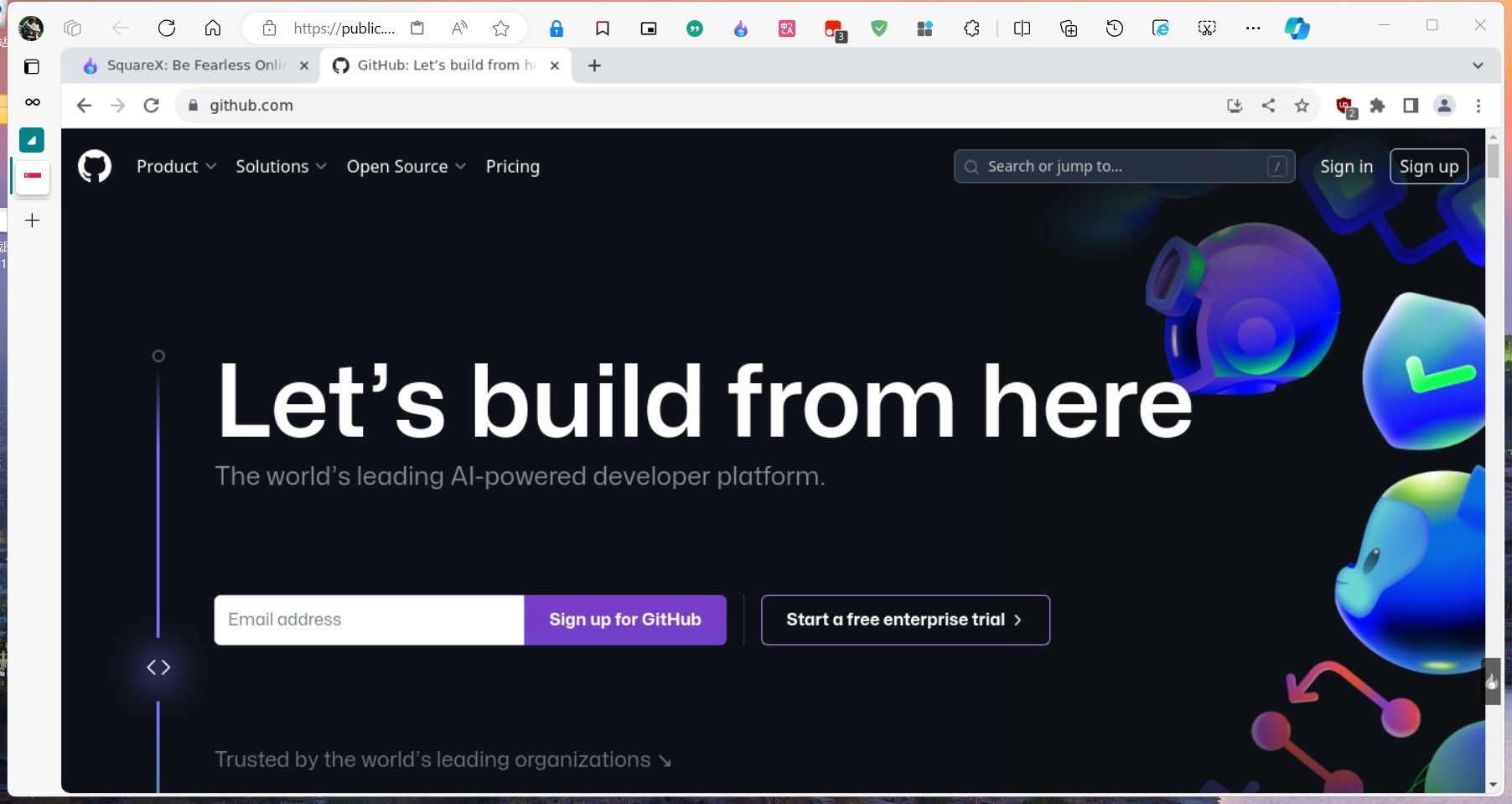
Task: Switch to SquareX: Be Fearless Online tab
Action: (x=195, y=65)
